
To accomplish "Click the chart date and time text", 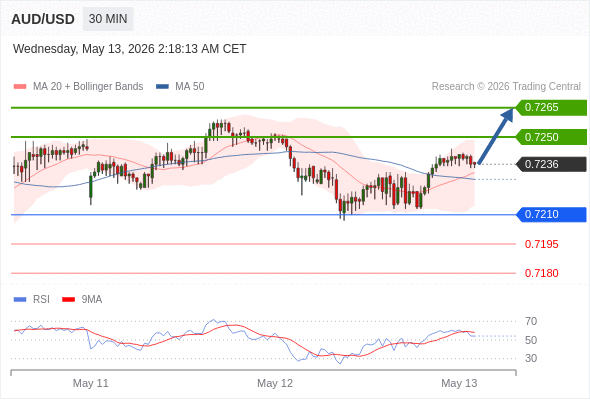I will tap(129, 49).
